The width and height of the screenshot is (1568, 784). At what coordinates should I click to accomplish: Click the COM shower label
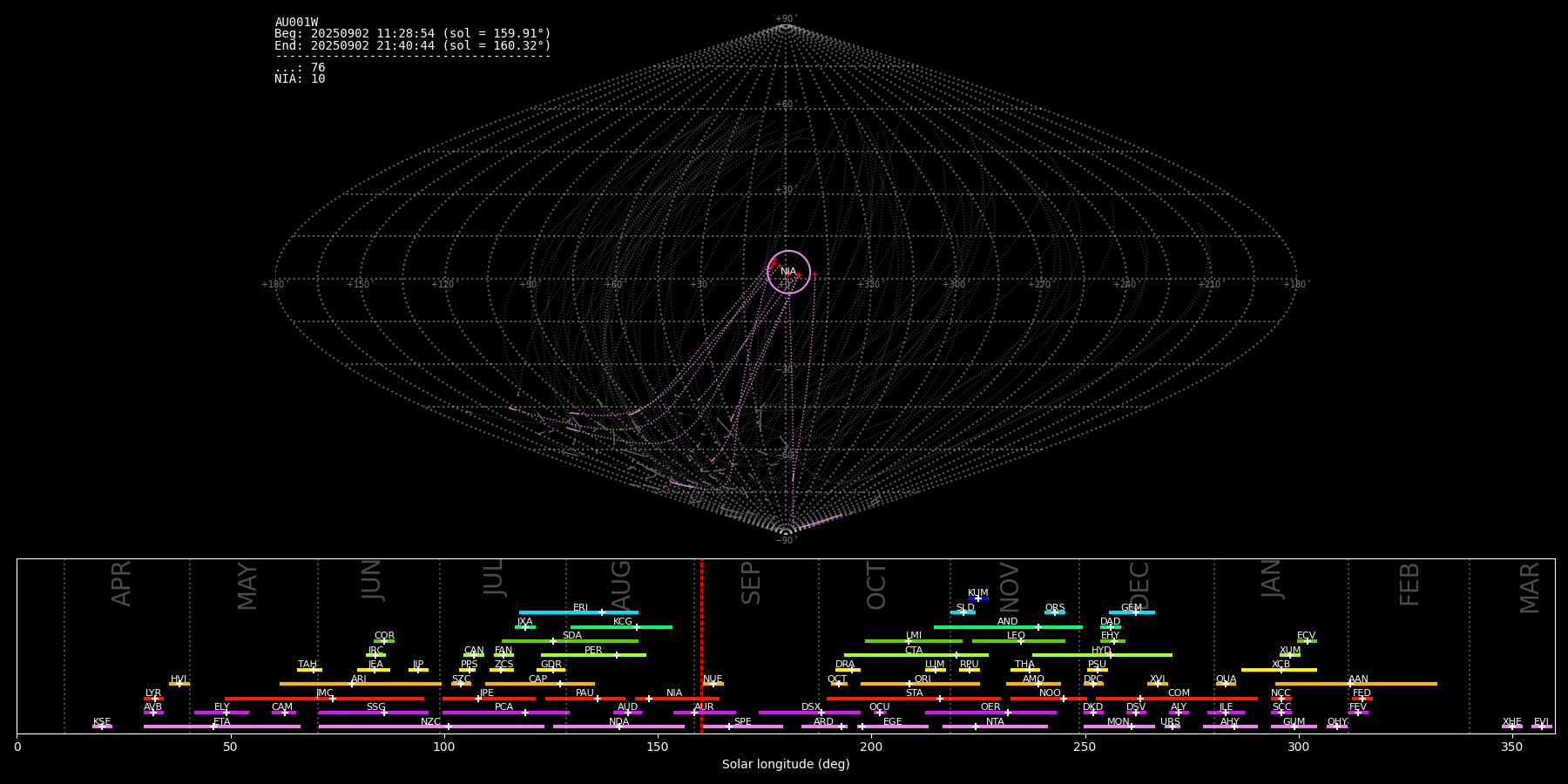pos(1179,693)
